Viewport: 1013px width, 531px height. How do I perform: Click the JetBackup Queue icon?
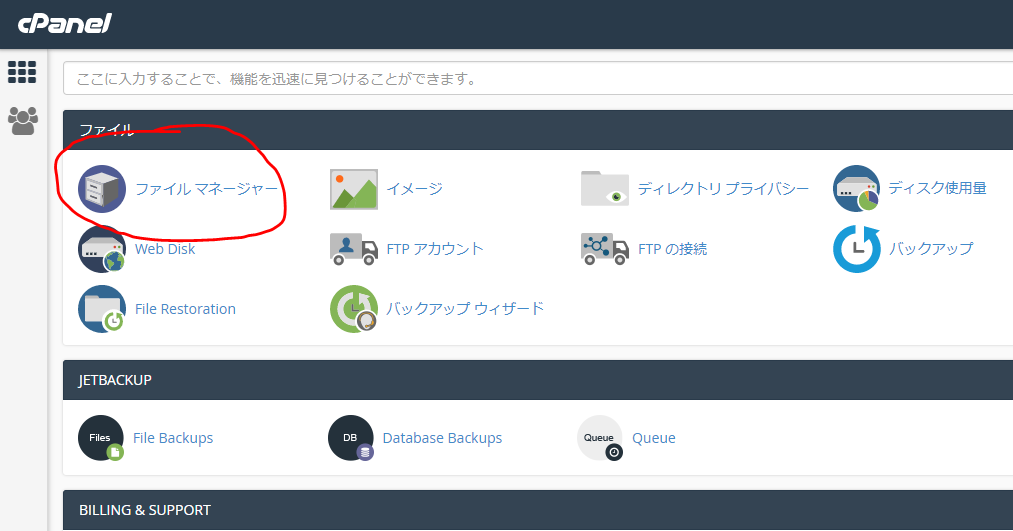(x=600, y=438)
